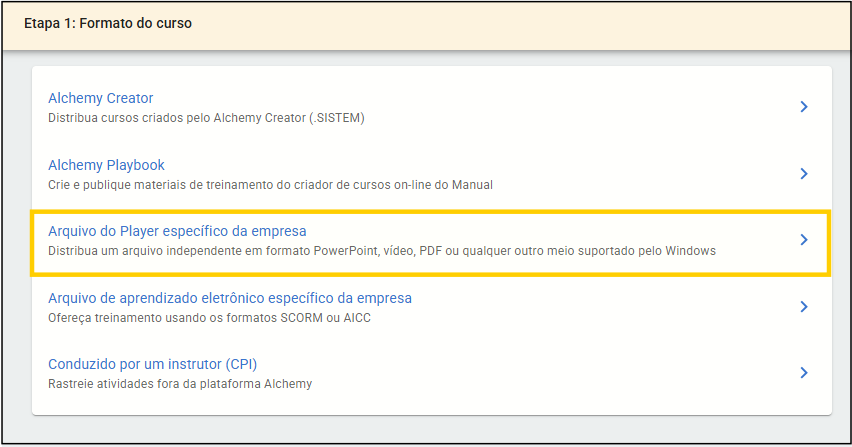Viewport: 852px width, 447px height.
Task: Select the Alchemy Playbook title
Action: coord(106,165)
